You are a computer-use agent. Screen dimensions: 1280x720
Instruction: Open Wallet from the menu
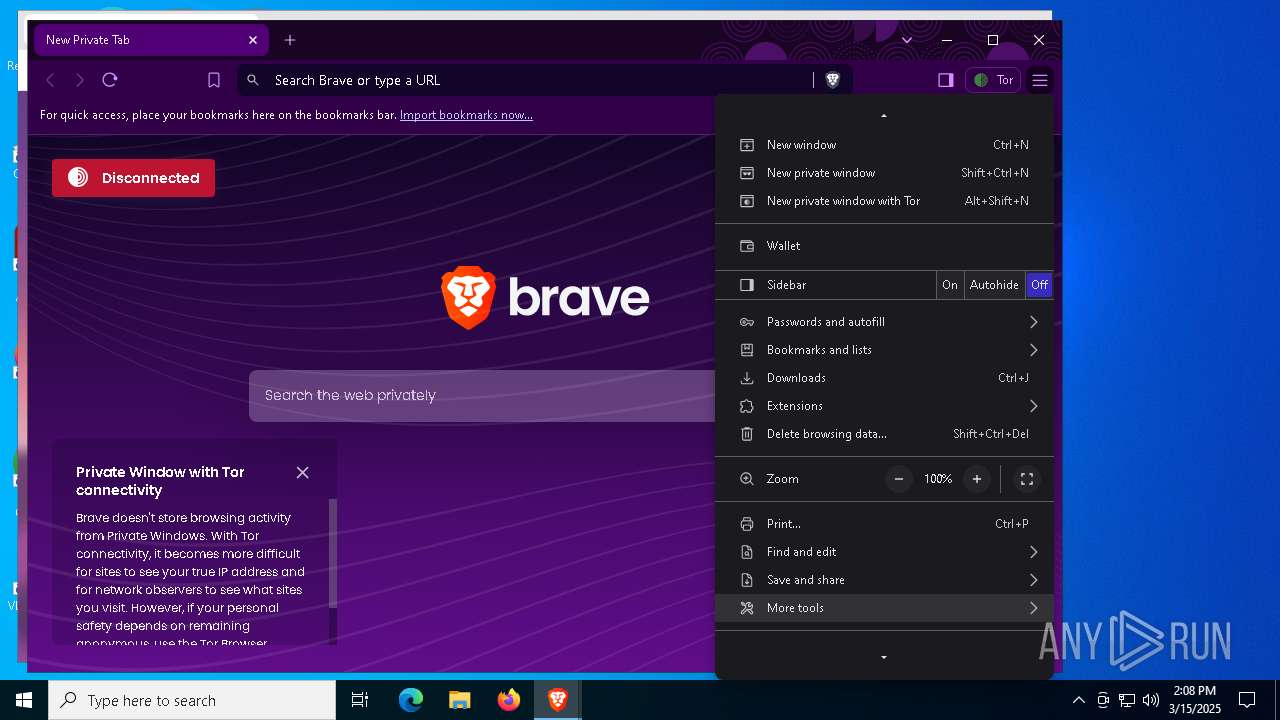[884, 246]
